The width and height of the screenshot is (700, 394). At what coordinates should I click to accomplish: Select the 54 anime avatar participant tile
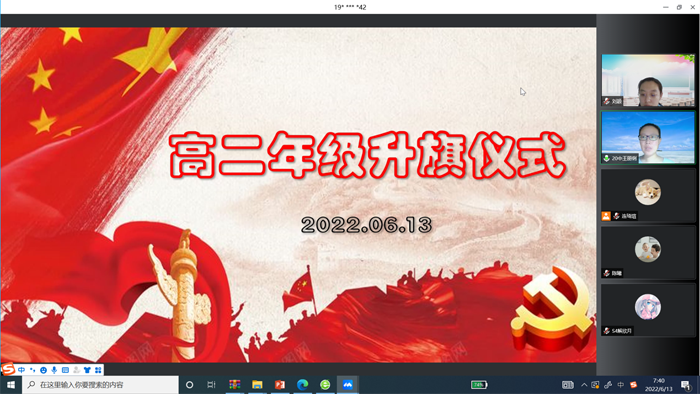(648, 310)
